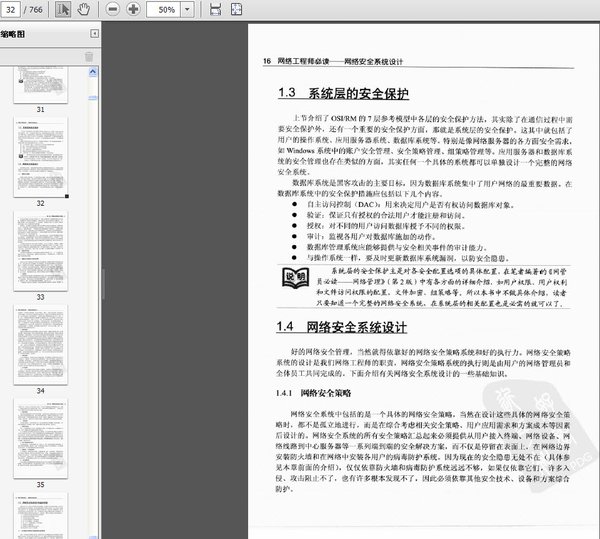Open page 31 thumbnail
Image resolution: width=600 pixels, height=539 pixels.
[x=41, y=85]
